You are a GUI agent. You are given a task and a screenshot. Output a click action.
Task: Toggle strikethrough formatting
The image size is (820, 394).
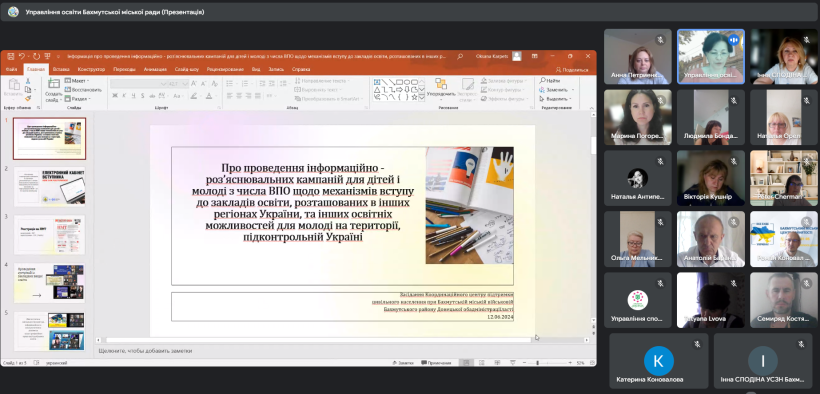[x=153, y=96]
